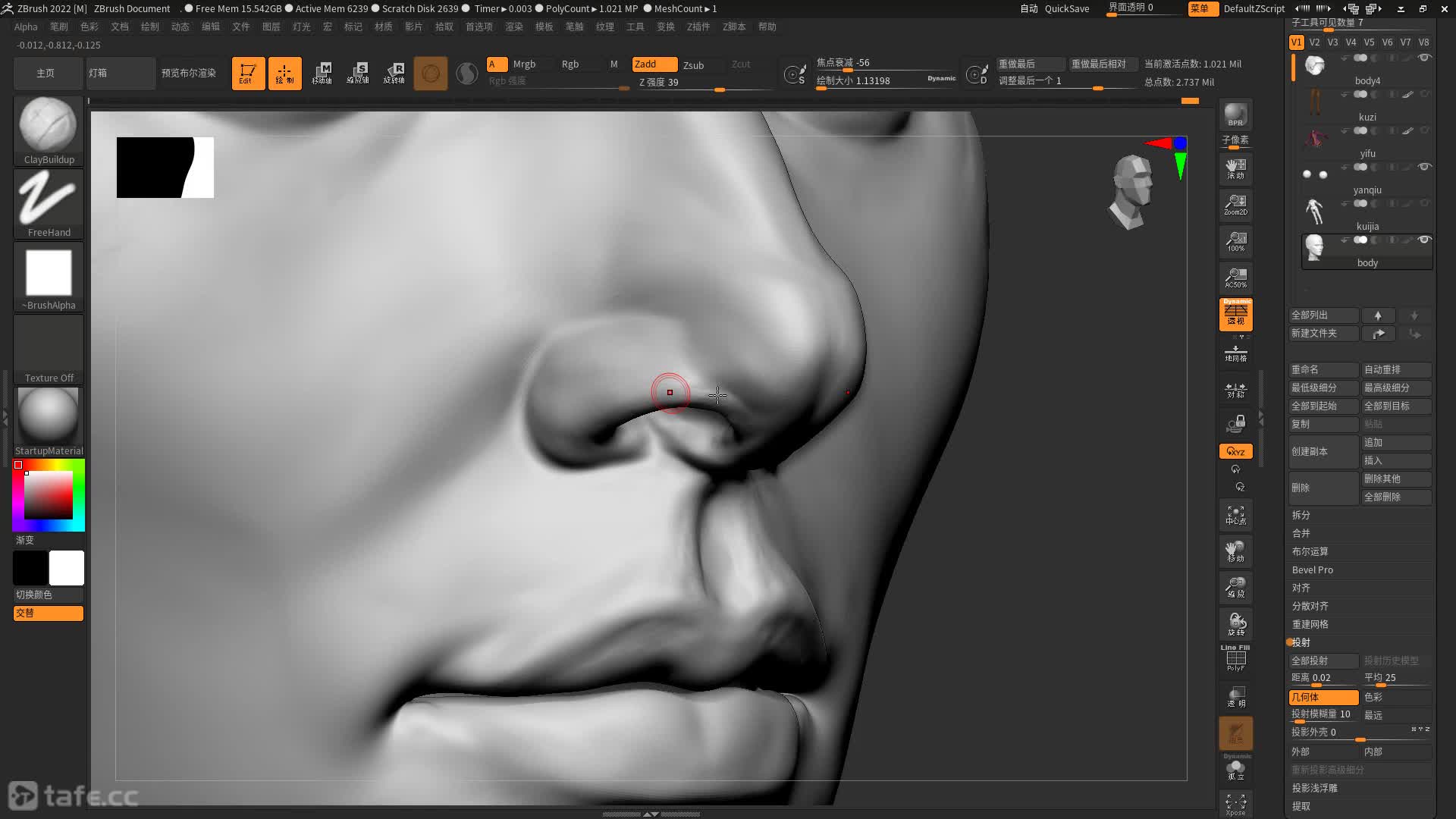Click the AC50% half-size zoom button
This screenshot has width=1456, height=819.
(1236, 278)
